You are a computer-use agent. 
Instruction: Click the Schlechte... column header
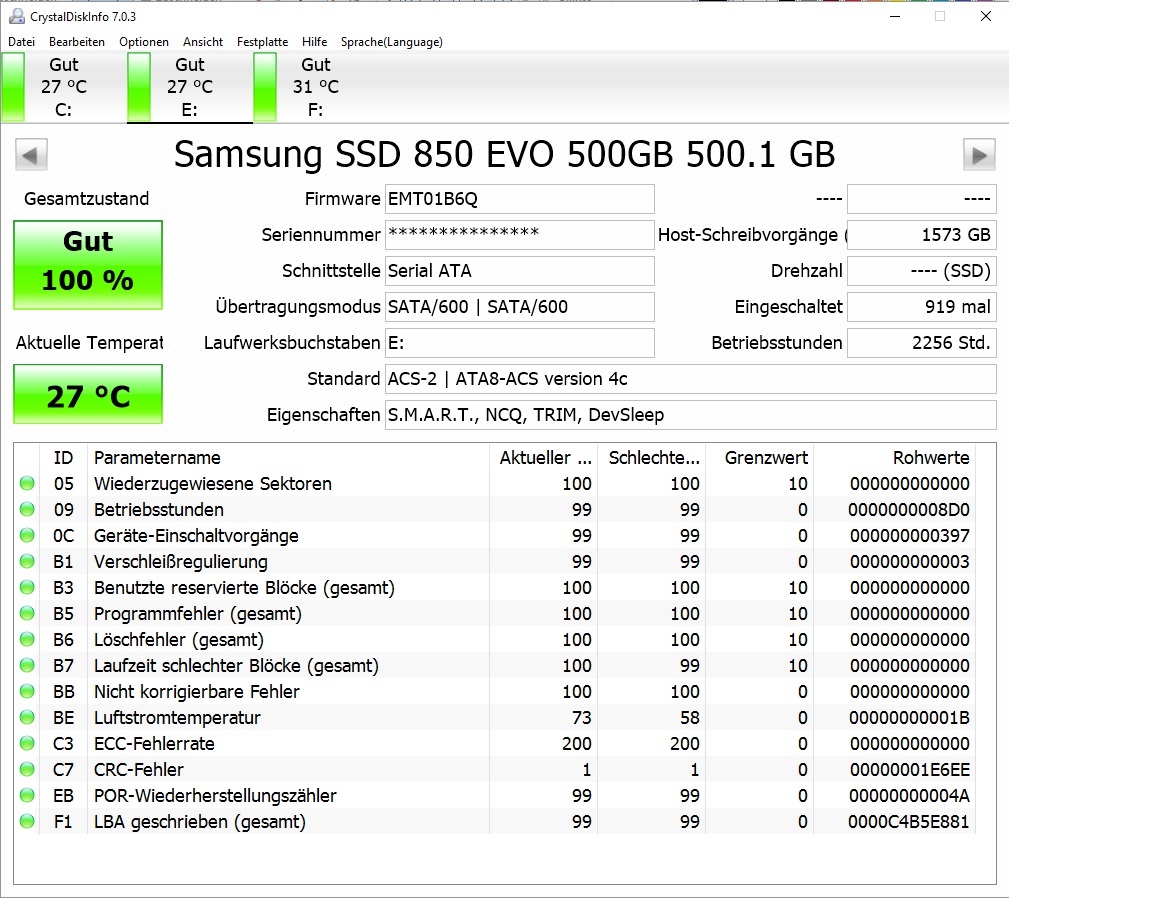[x=652, y=458]
